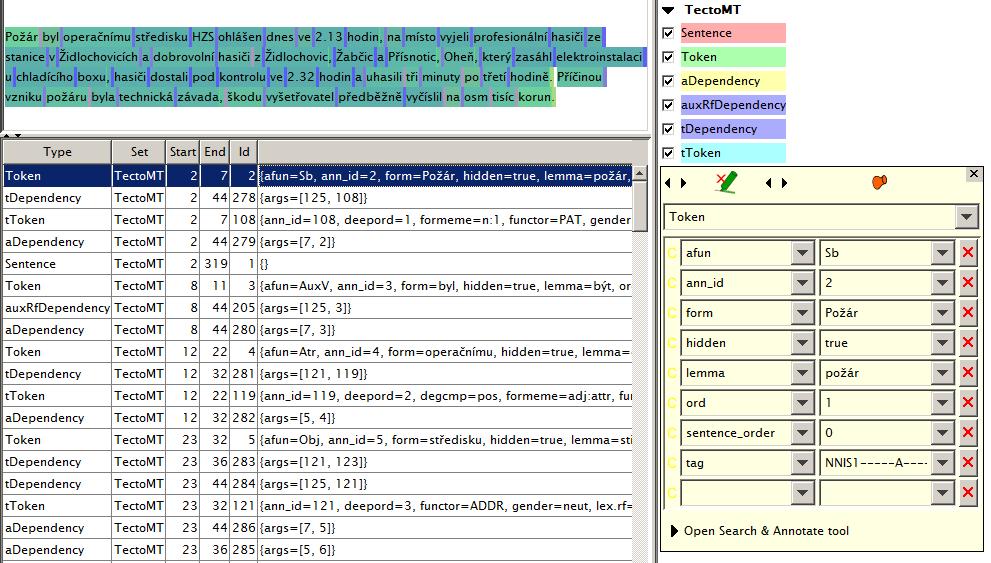Select the yellow aDependency color label
This screenshot has height=563, width=991.
[x=733, y=81]
